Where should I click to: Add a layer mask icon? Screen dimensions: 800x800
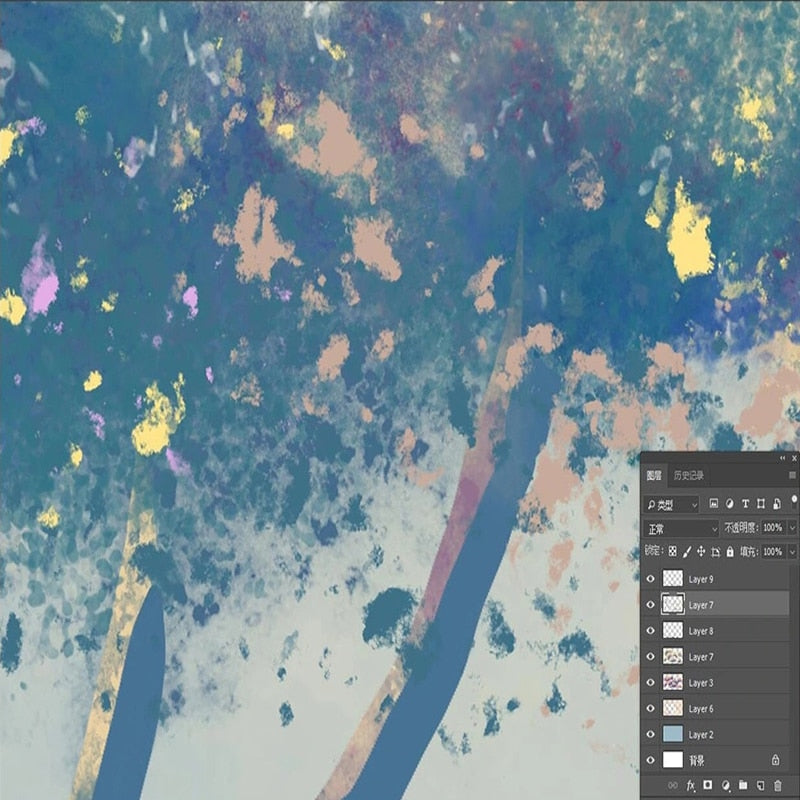[x=706, y=784]
